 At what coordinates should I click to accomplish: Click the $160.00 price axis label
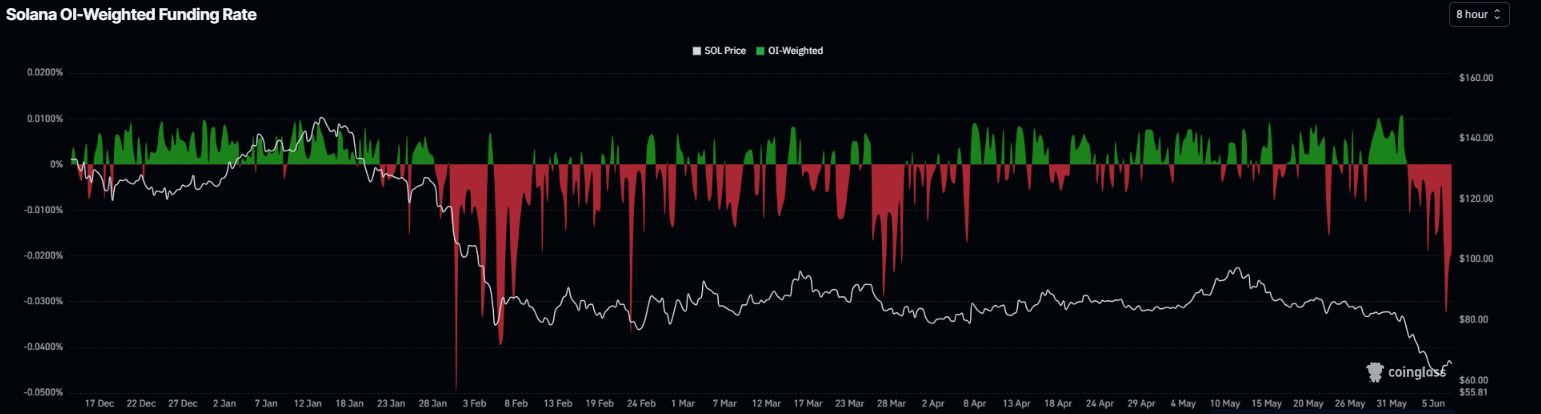pos(1476,78)
